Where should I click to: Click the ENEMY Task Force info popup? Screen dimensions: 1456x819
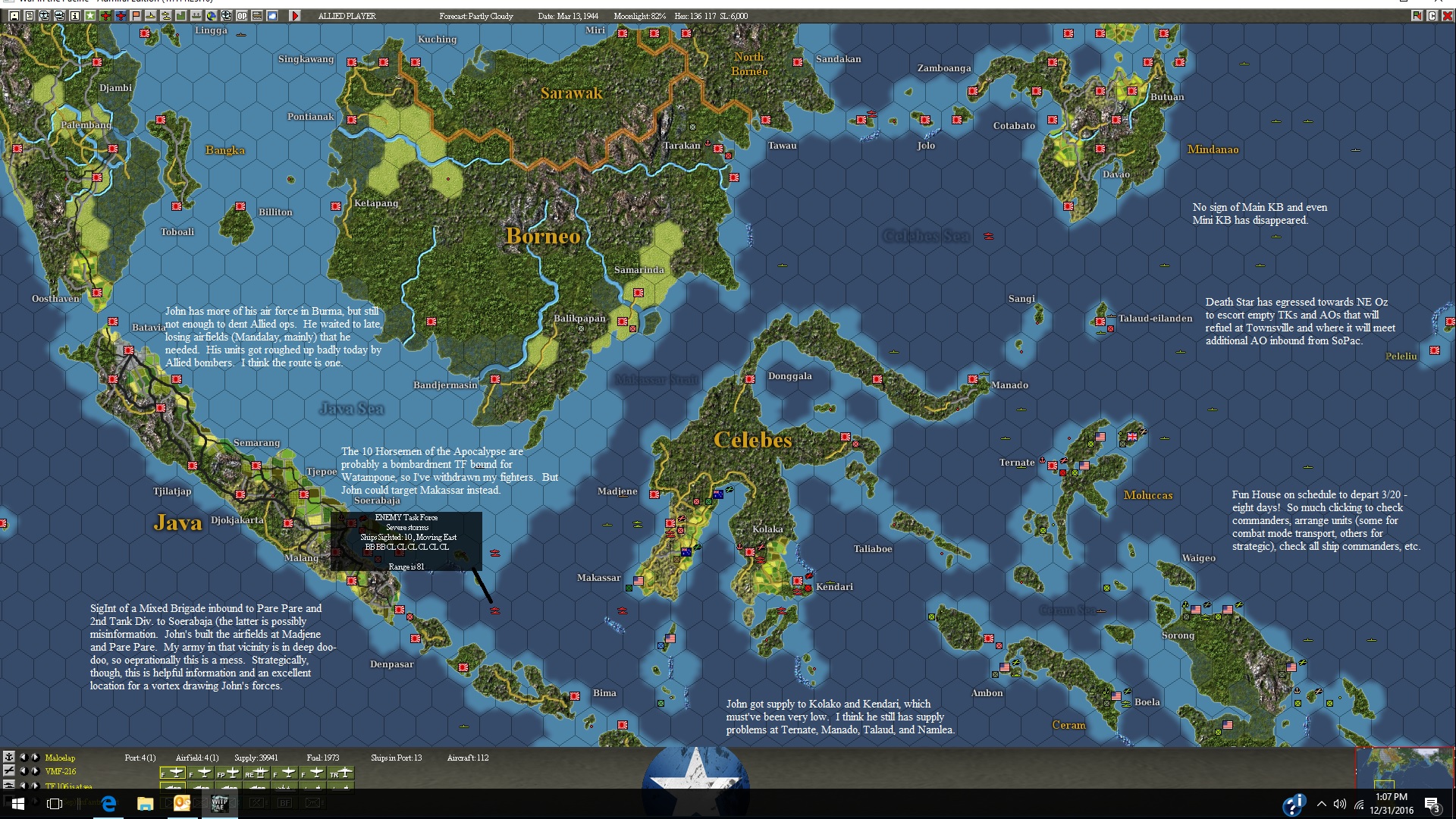406,541
